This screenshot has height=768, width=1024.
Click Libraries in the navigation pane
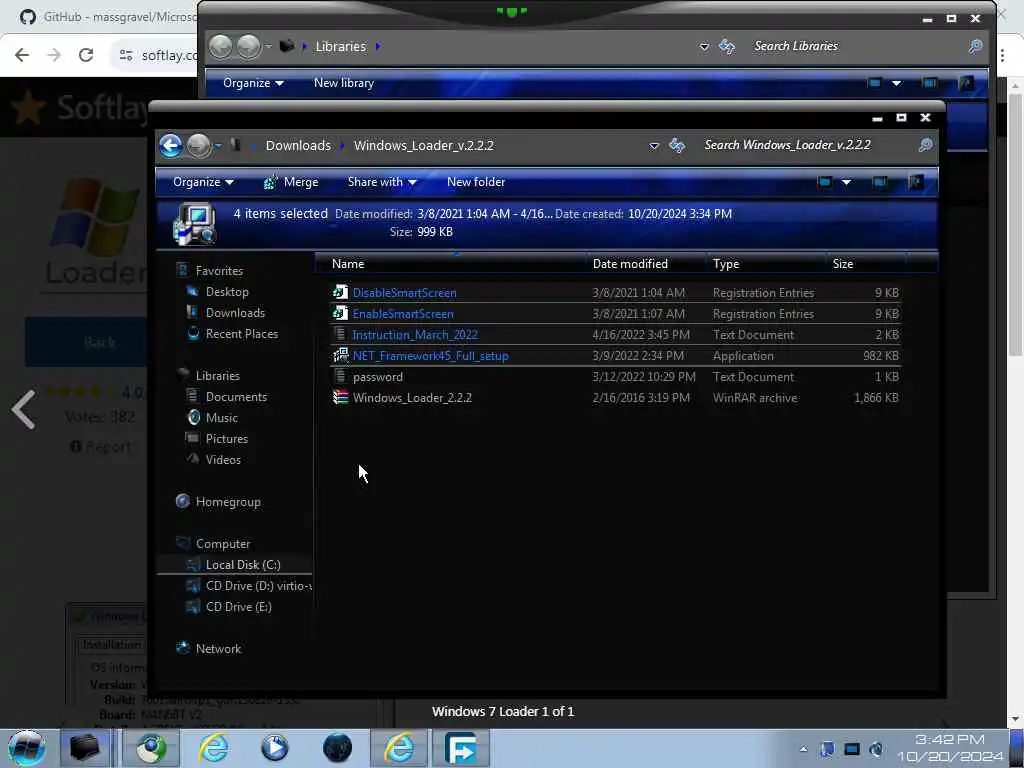click(217, 376)
